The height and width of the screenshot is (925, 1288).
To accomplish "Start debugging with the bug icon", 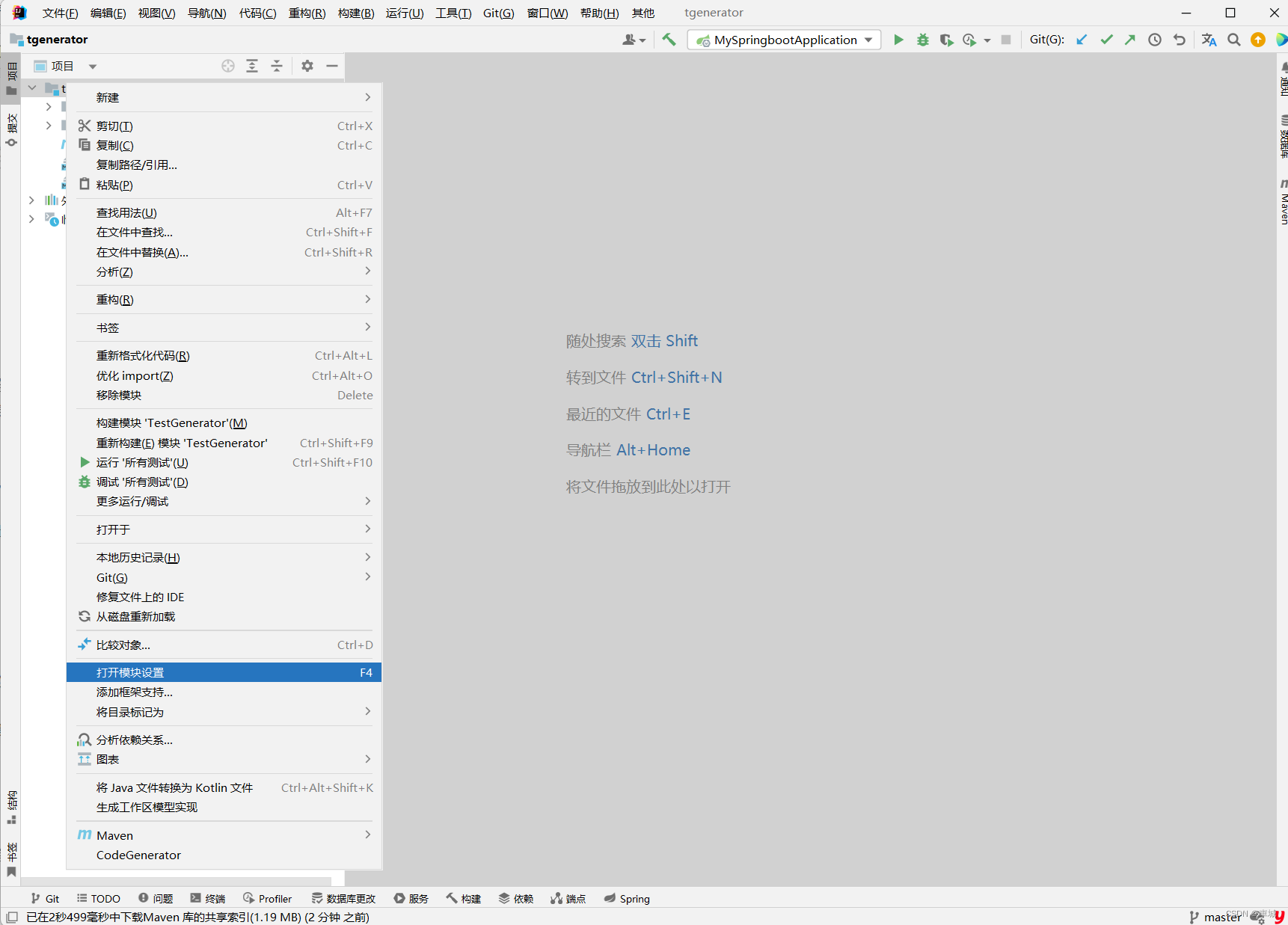I will [923, 40].
